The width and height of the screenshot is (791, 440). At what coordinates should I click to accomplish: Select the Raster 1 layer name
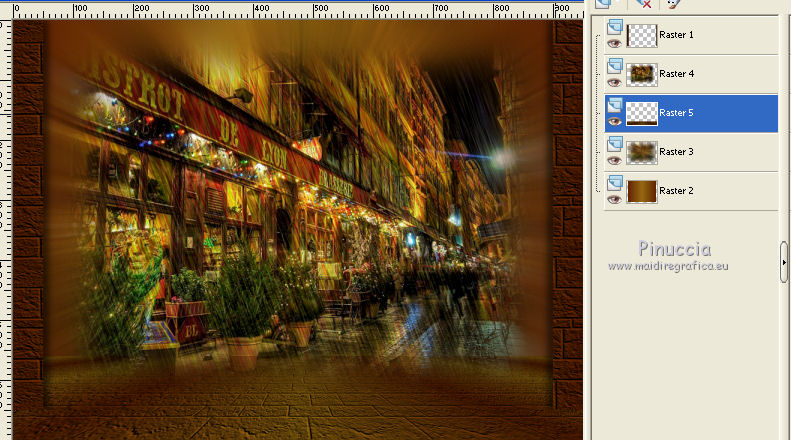(x=677, y=35)
